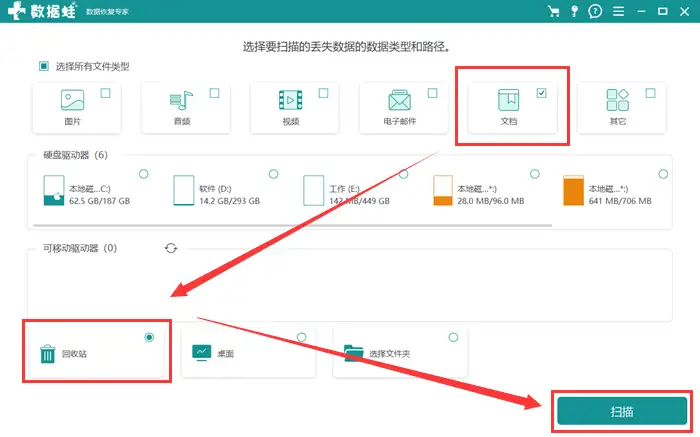Click the 工作 (E:) drive icon
The image size is (700, 437).
[313, 191]
